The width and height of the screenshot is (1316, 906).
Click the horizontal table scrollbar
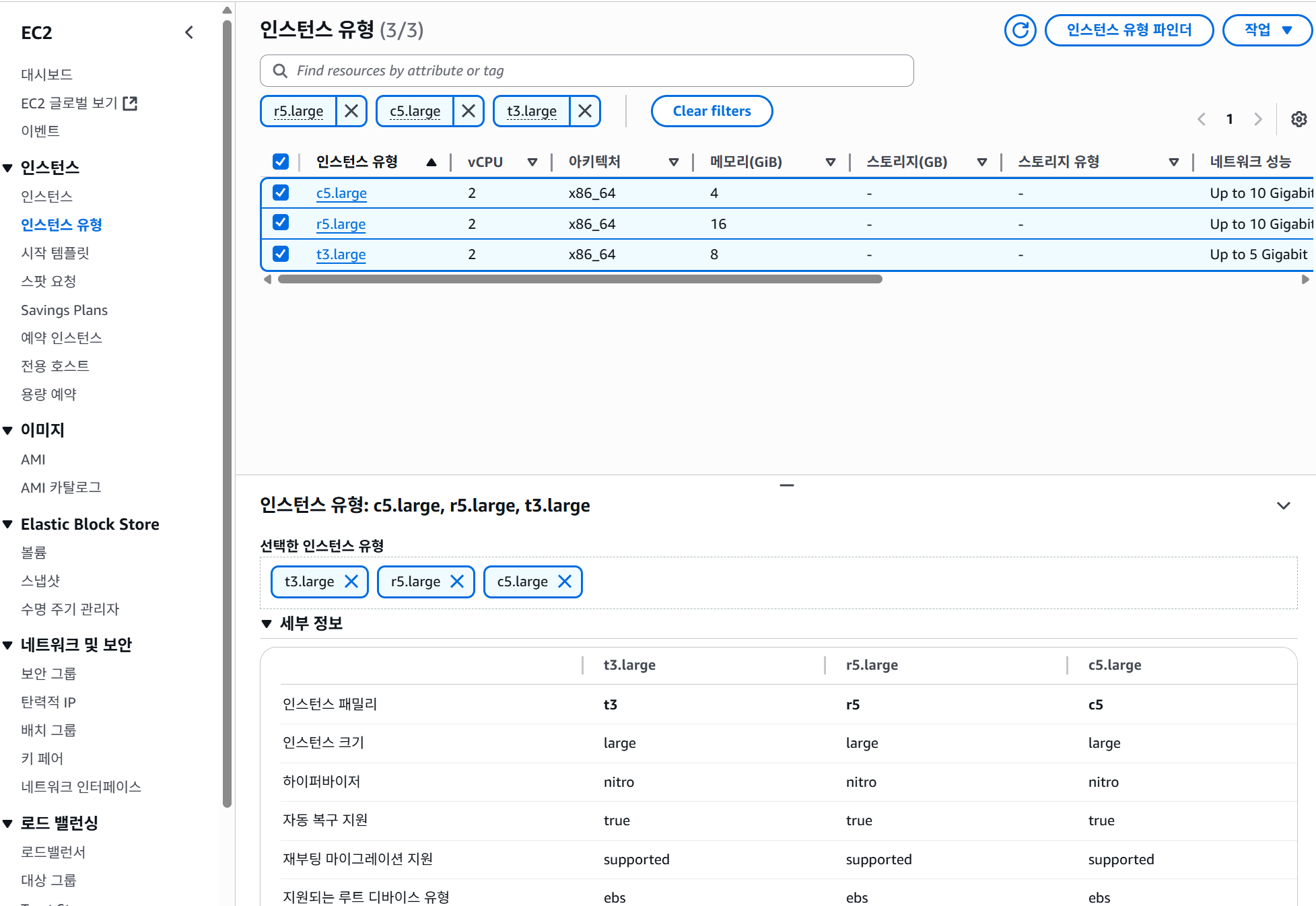(x=579, y=279)
